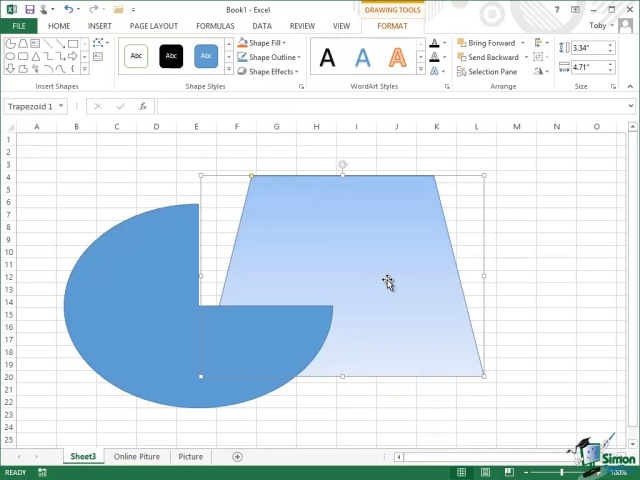Click the Undo arrow icon
640x480 pixels.
[x=67, y=9]
